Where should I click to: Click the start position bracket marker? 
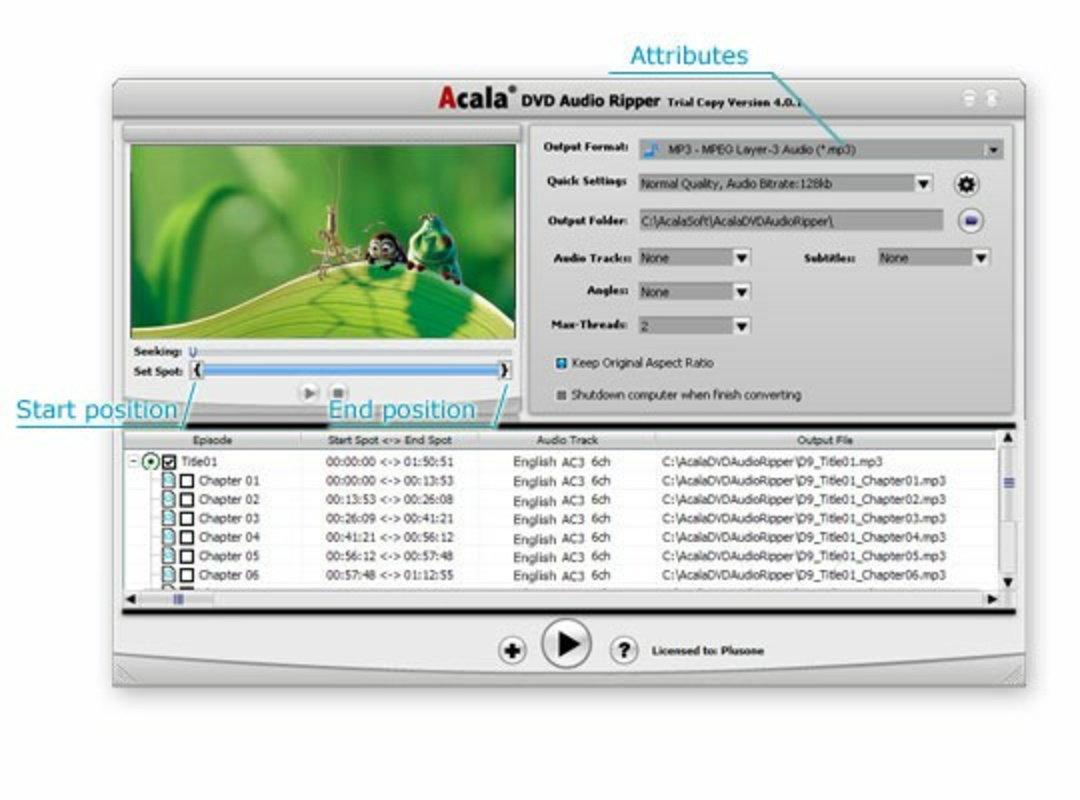coord(196,370)
